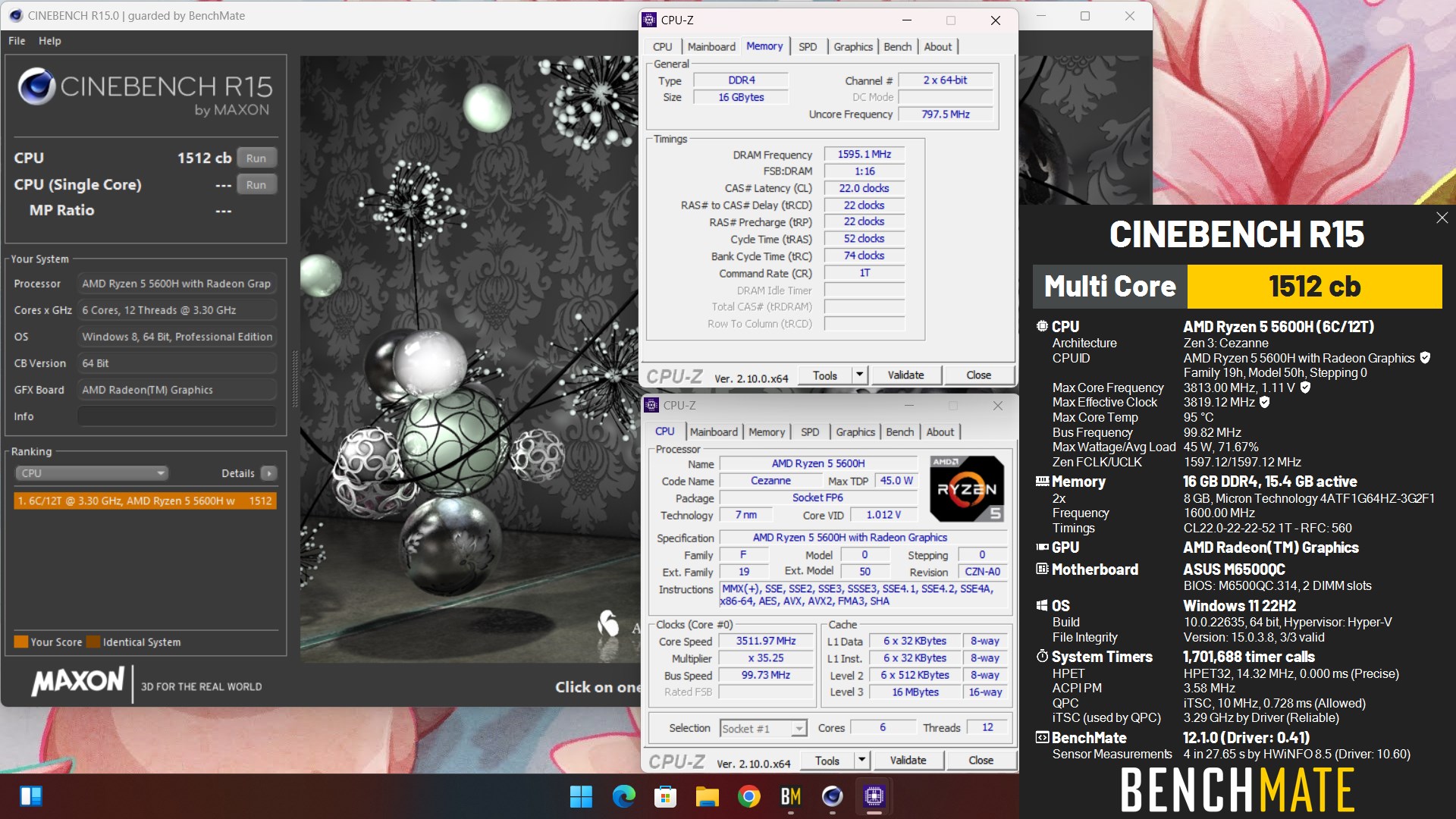Click CPU-Z title bar app icon in Memory window
The image size is (1456, 819).
point(649,20)
